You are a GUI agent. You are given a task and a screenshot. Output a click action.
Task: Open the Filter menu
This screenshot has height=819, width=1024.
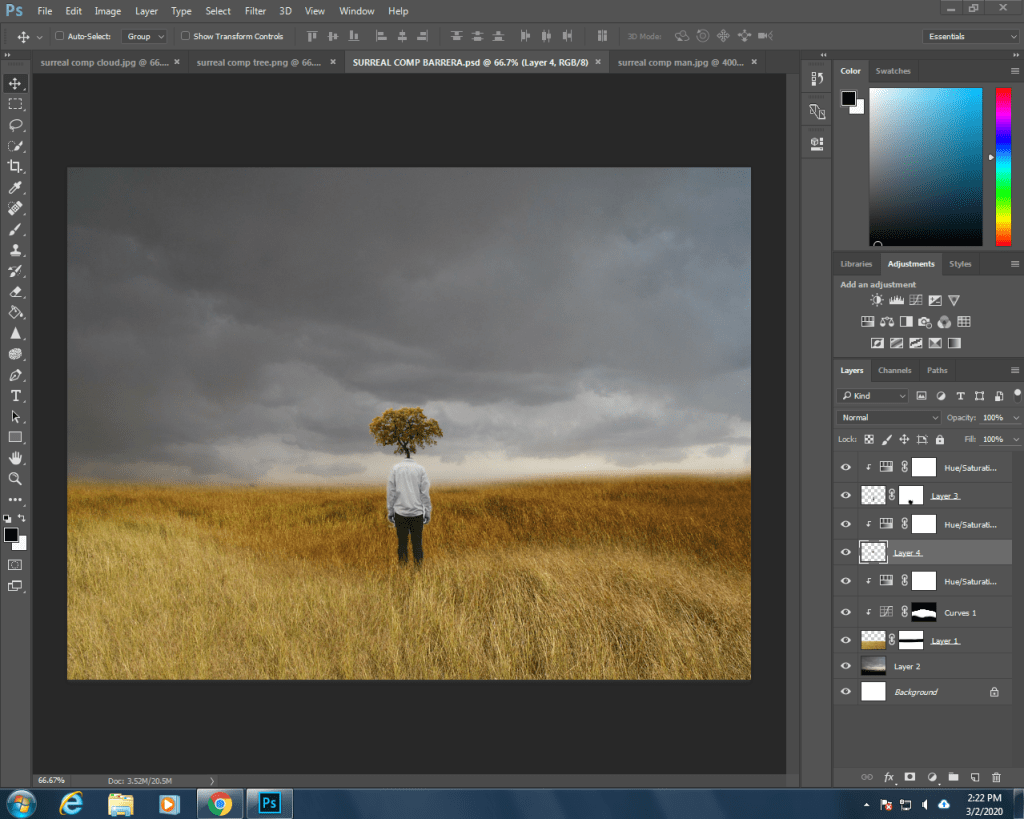click(x=255, y=11)
